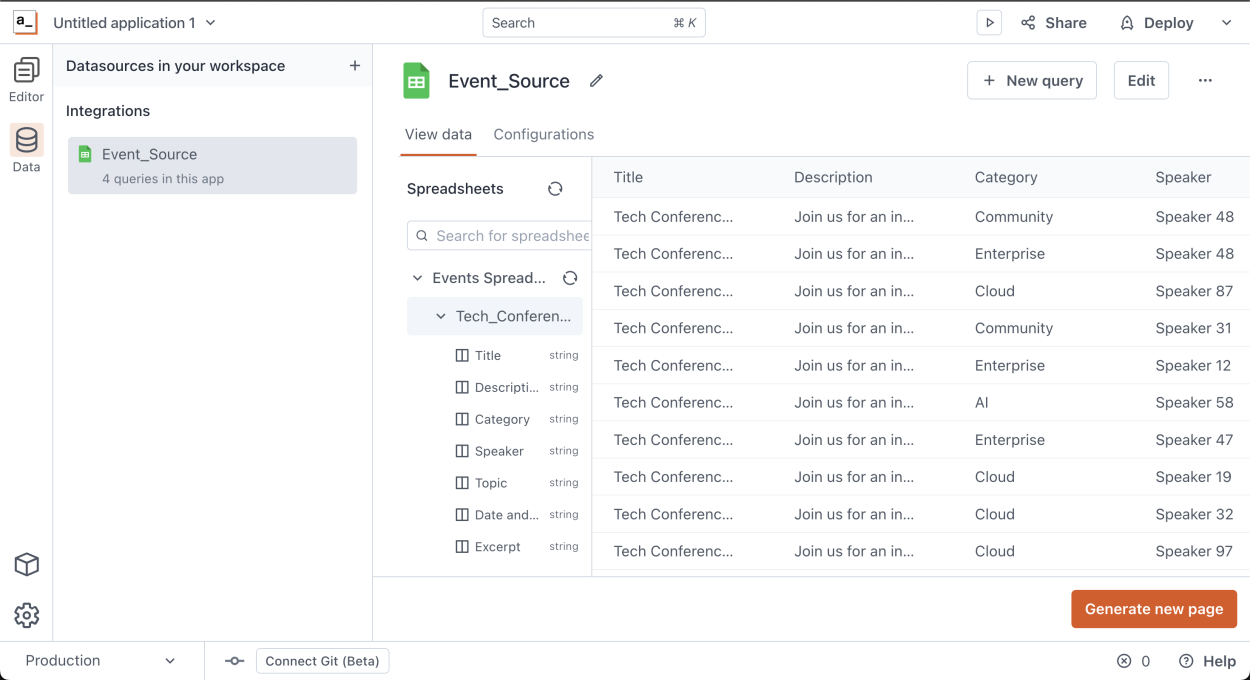
Task: Click the Generate new page button
Action: point(1154,608)
